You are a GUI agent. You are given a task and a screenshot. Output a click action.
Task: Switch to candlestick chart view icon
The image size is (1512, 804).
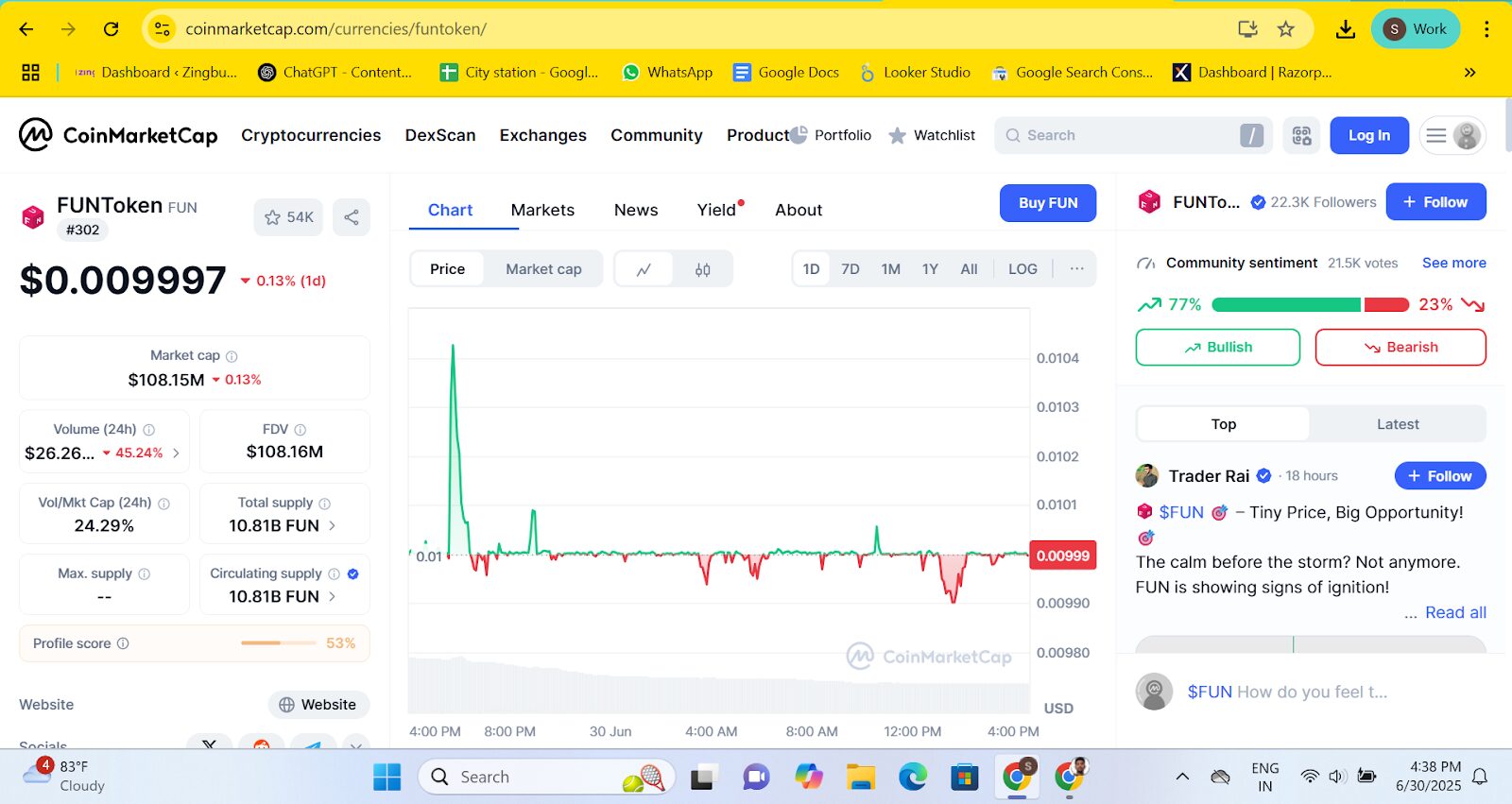click(702, 269)
